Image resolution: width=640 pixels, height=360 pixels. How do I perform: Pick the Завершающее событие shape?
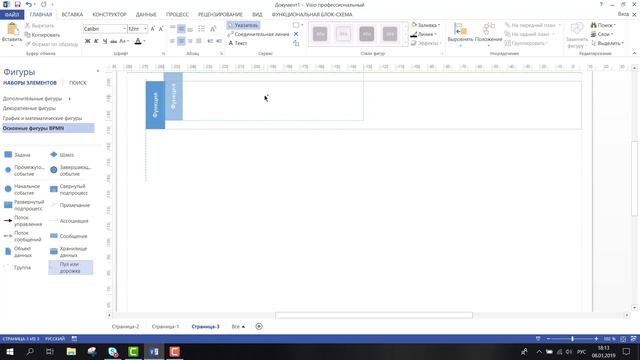tap(70, 170)
